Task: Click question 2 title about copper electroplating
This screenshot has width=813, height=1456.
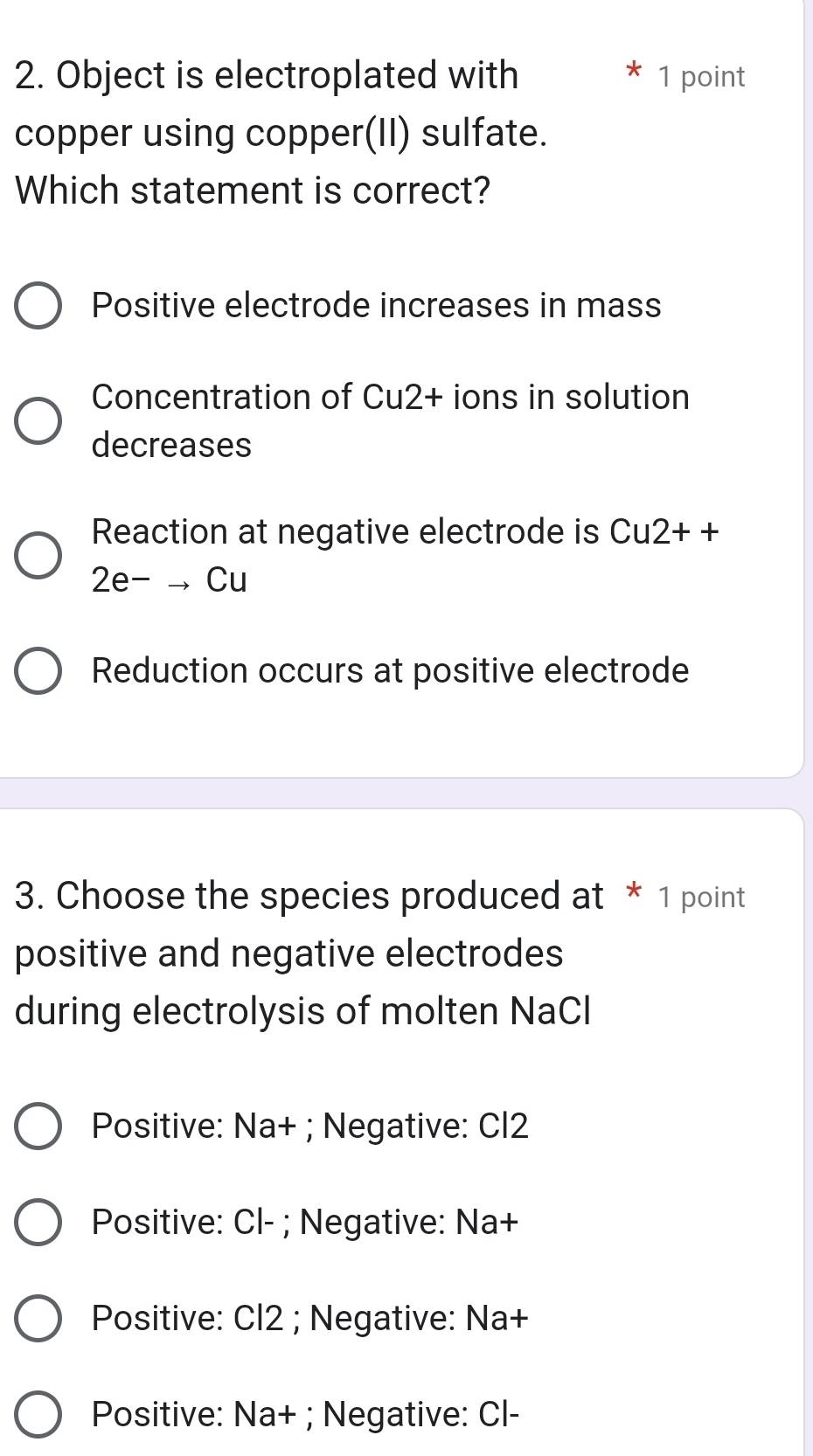Action: tap(281, 133)
